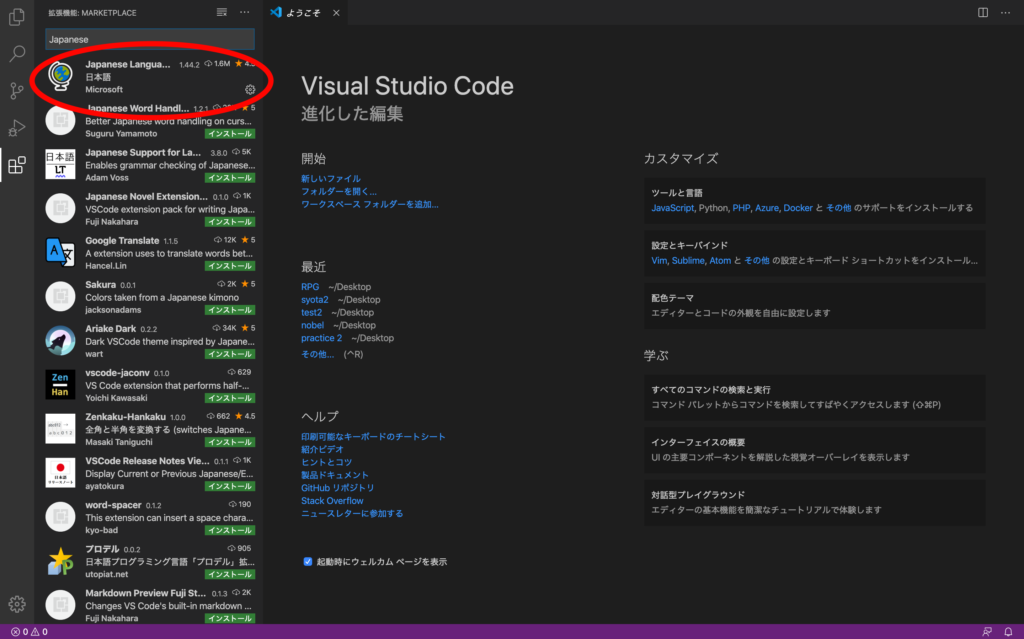Select the Japanese Language Pack globe icon
The image size is (1024, 639).
click(x=60, y=76)
